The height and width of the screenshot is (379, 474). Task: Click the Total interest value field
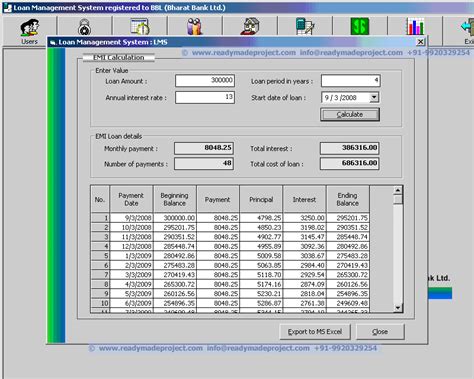350,148
